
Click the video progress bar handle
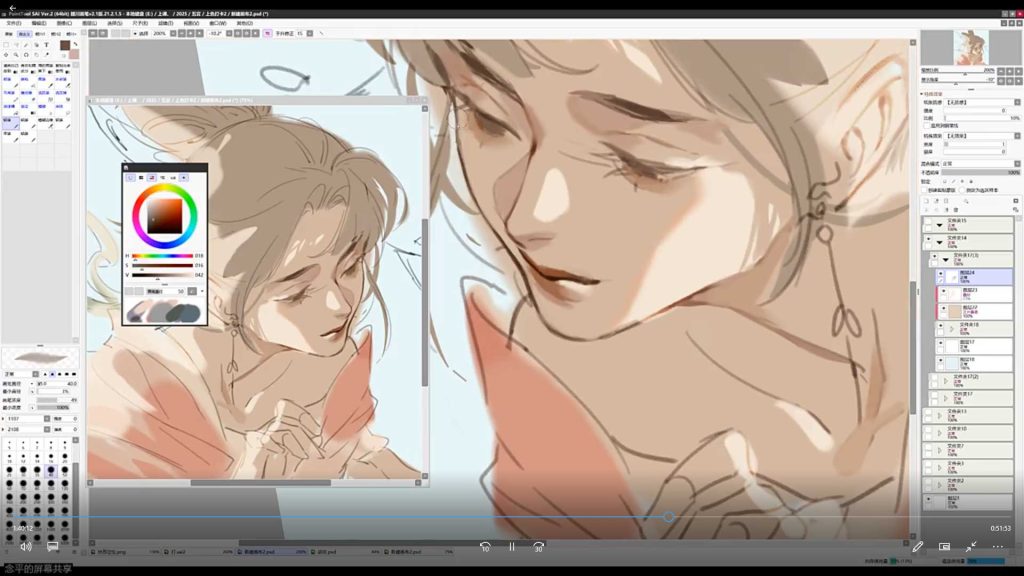click(x=668, y=517)
